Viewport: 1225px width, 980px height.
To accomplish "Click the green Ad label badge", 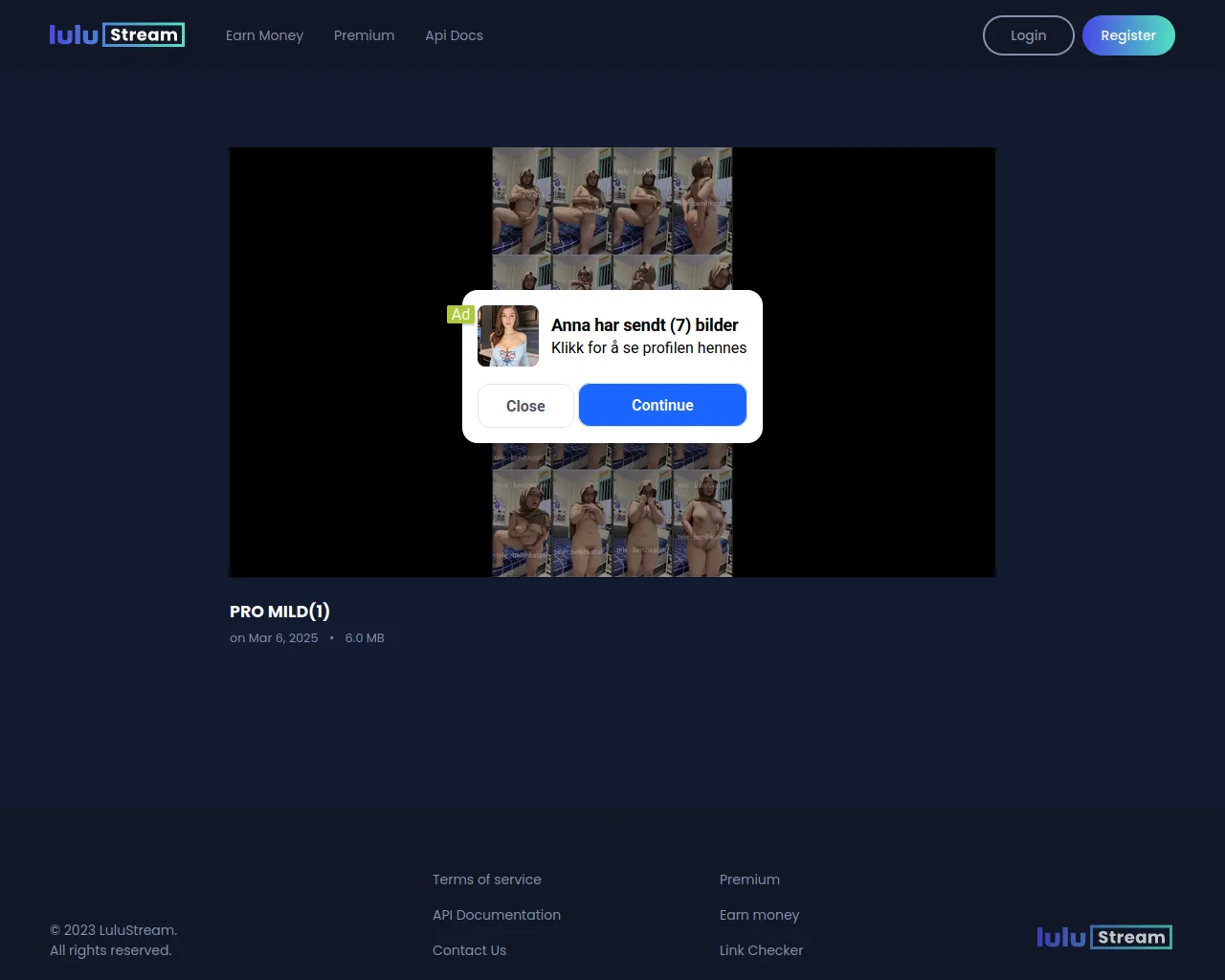I will [x=460, y=314].
